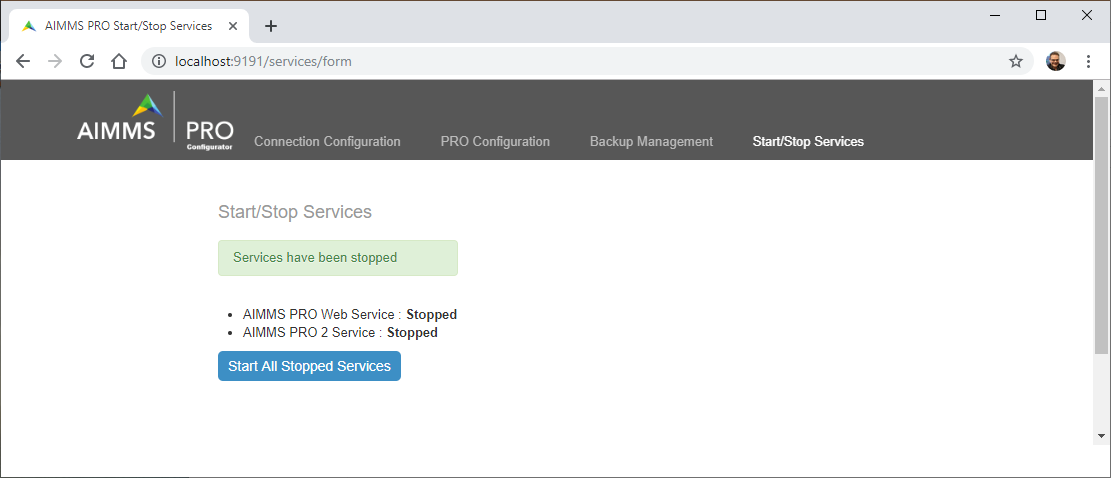Select Start/Stop Services in the navigation
The image size is (1111, 478).
click(808, 142)
